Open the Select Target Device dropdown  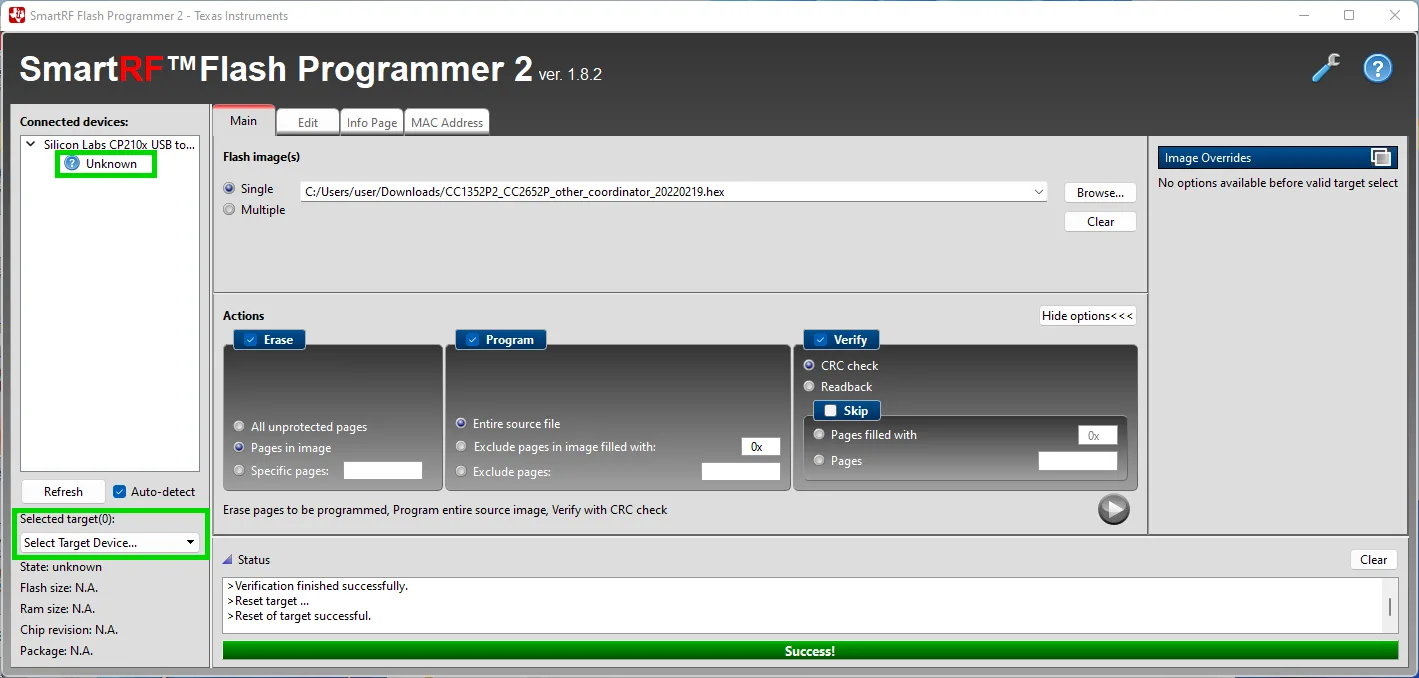click(x=109, y=543)
